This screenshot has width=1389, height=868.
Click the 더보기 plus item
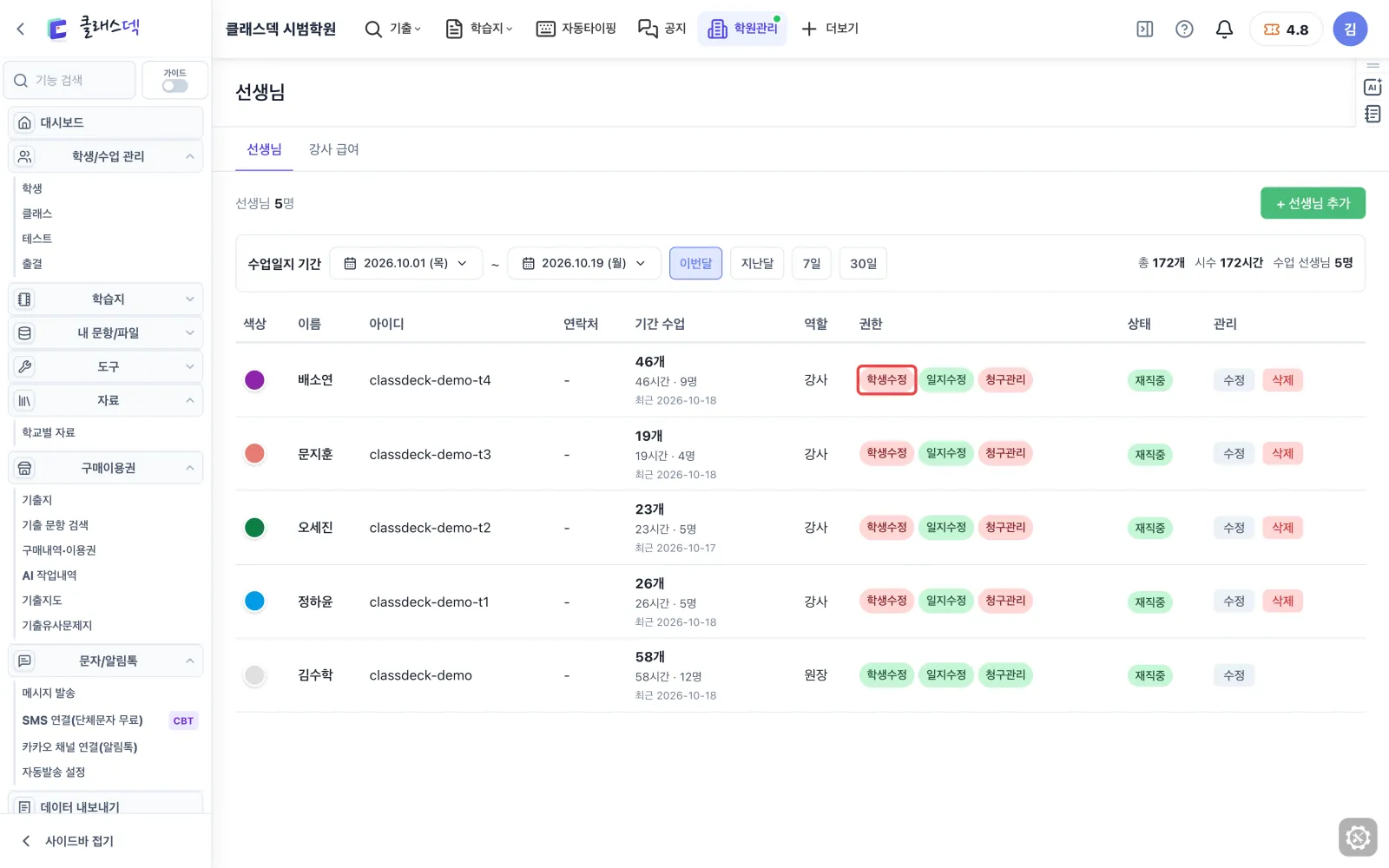point(830,29)
